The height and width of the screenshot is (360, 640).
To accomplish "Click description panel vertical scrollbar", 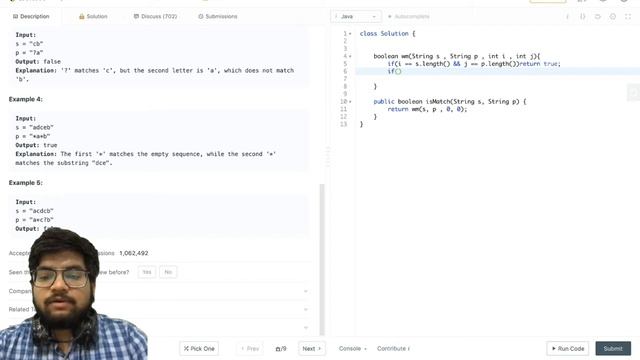I will 322,259.
